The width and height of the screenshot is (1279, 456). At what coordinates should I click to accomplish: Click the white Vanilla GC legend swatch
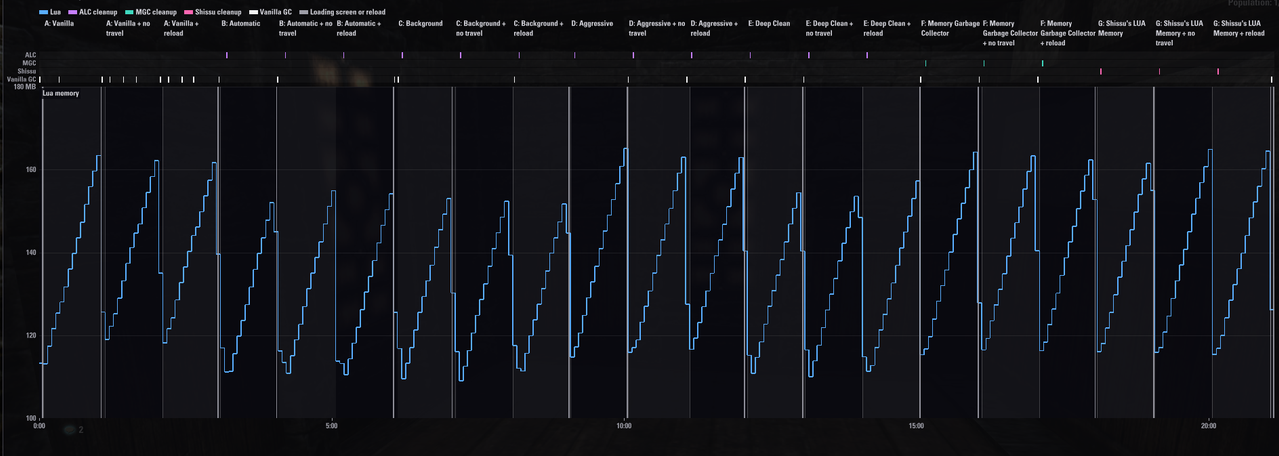[x=253, y=12]
